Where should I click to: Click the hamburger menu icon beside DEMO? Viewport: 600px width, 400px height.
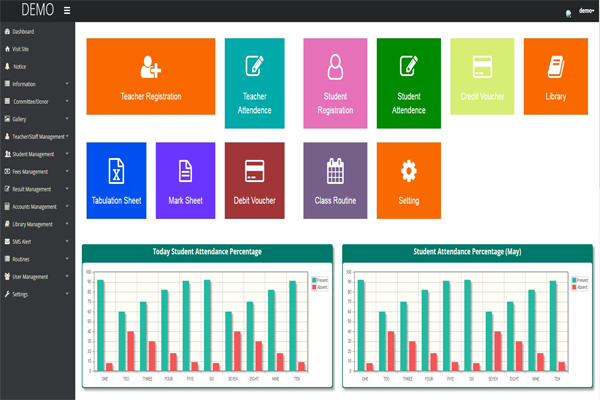(x=67, y=10)
